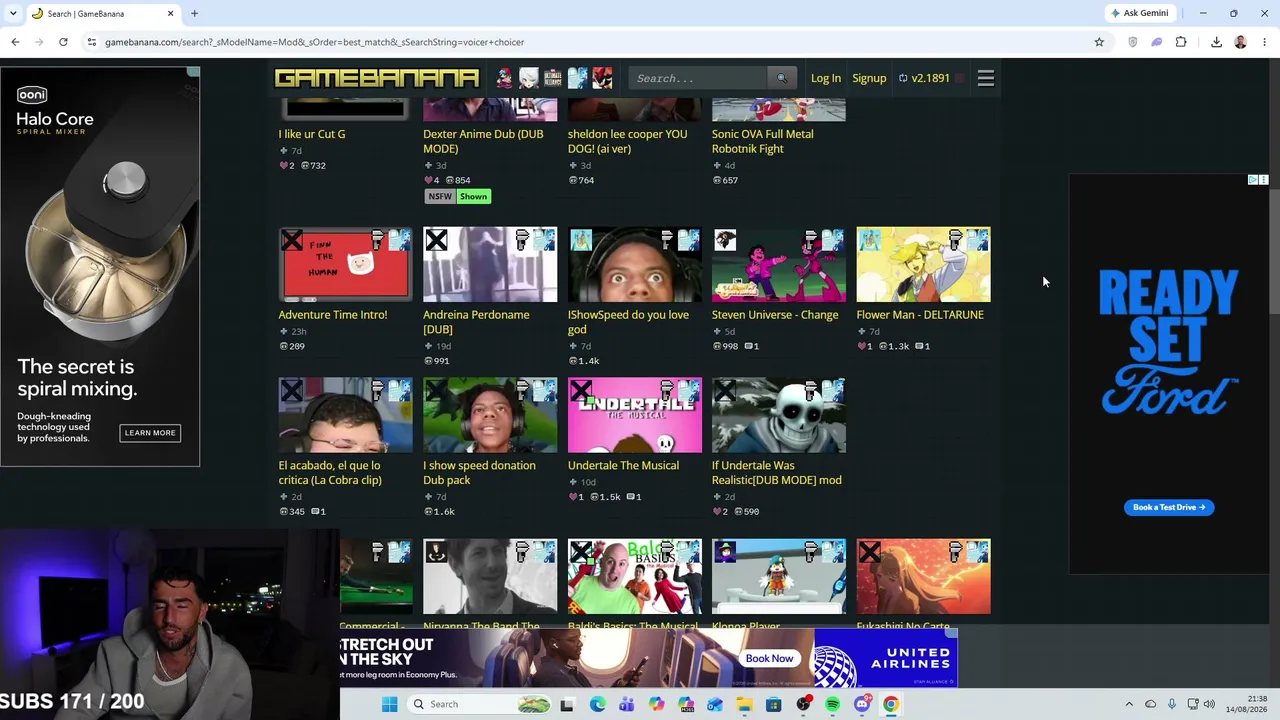Open 'El acabado, el que lo critica' title link

[330, 473]
